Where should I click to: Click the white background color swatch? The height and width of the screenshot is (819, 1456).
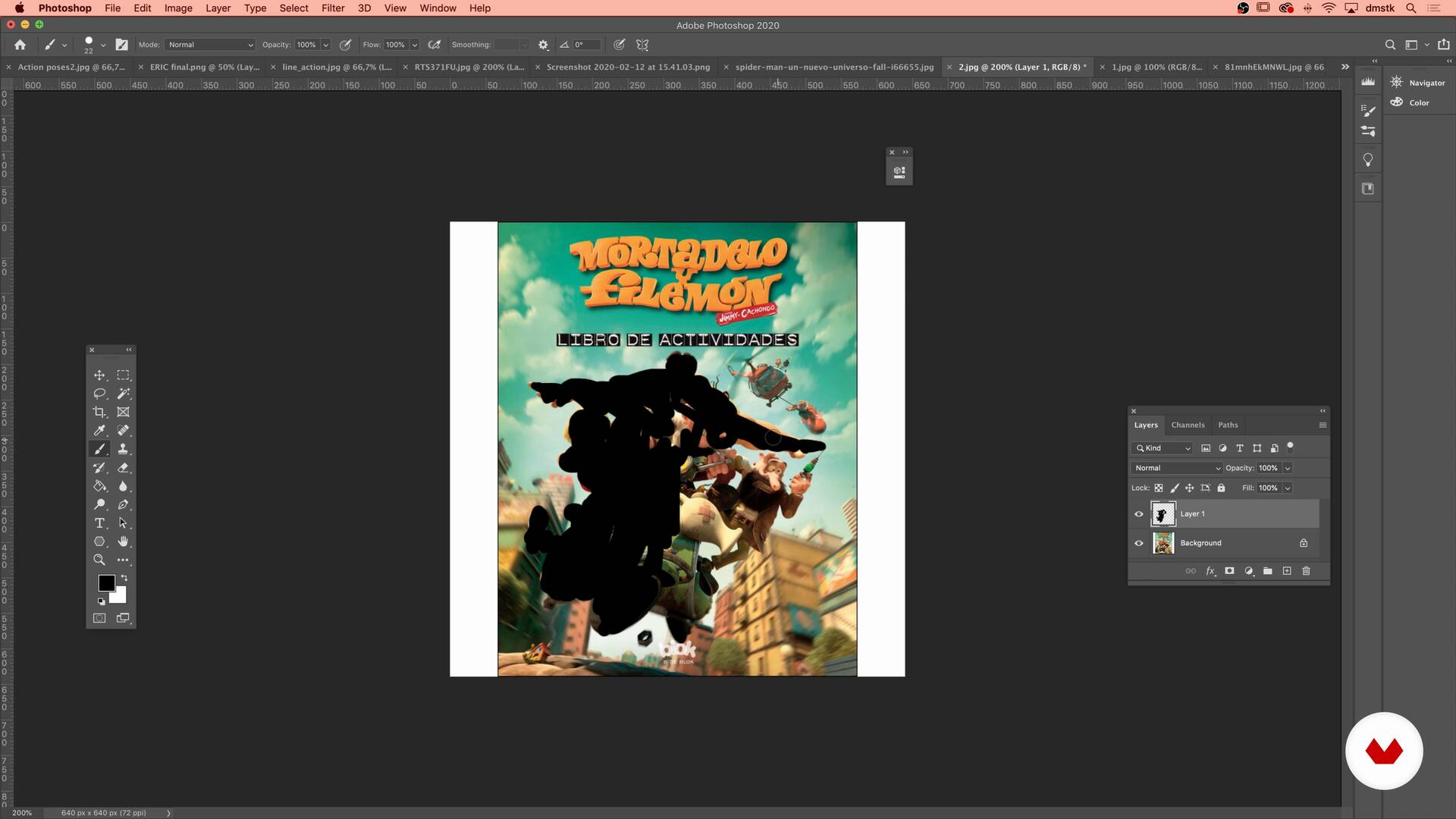[x=120, y=596]
